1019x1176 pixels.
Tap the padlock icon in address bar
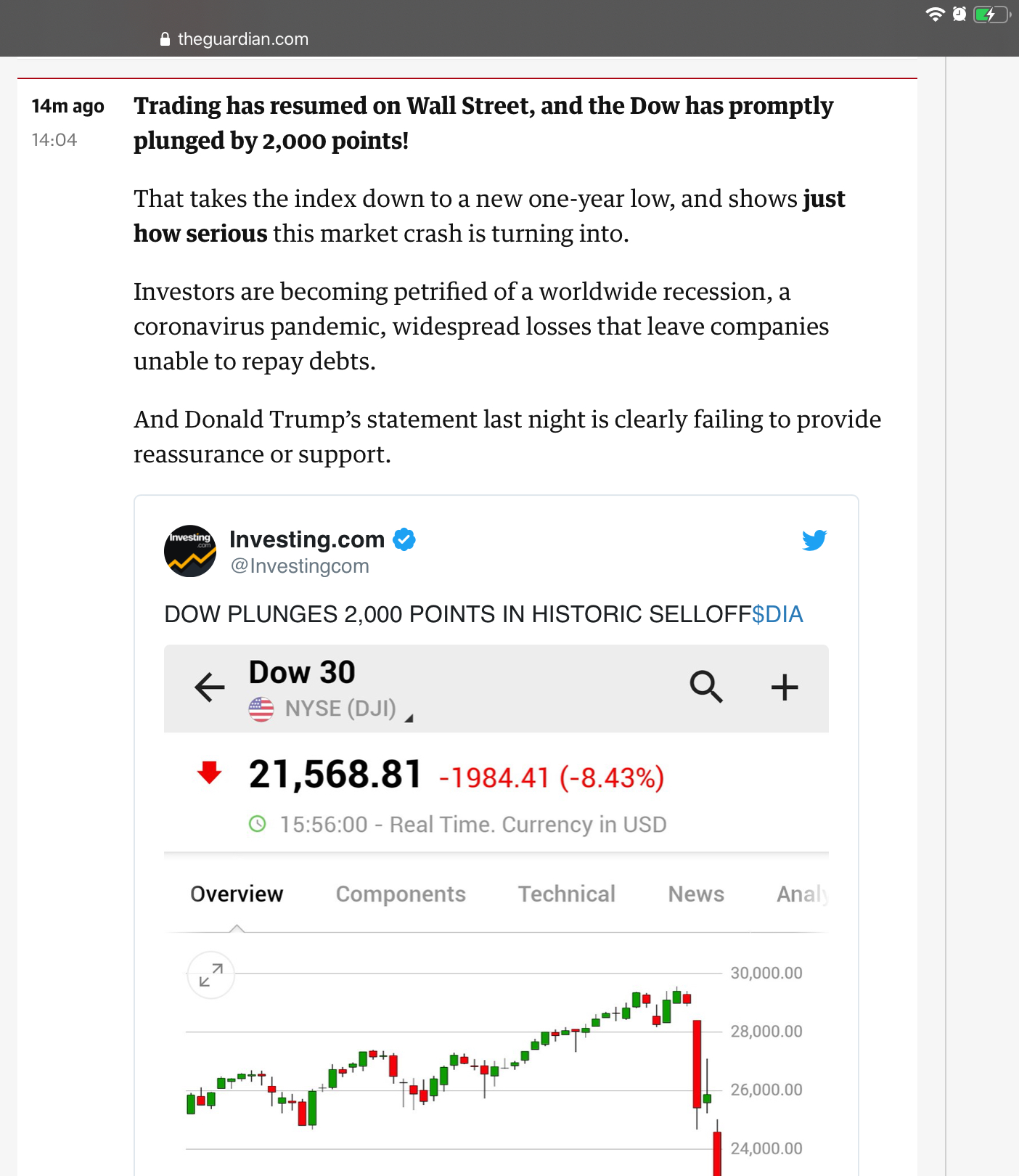[x=165, y=39]
